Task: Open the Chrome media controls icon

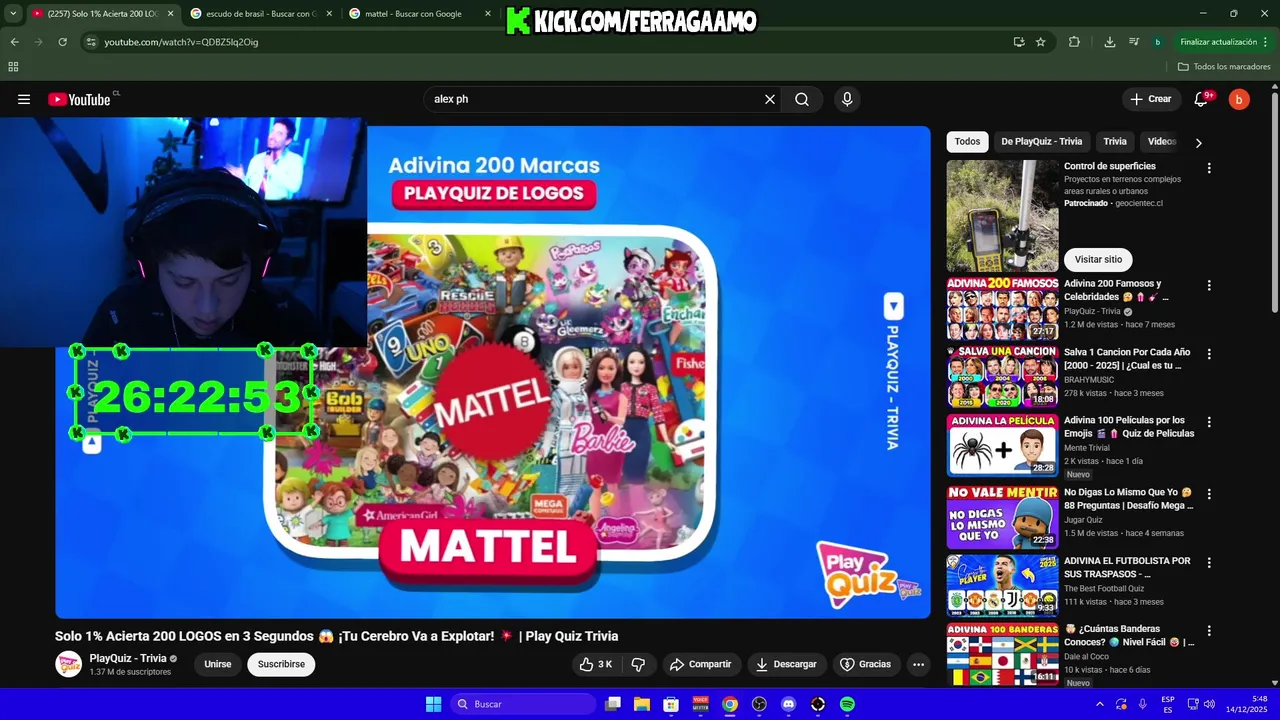Action: (1134, 42)
